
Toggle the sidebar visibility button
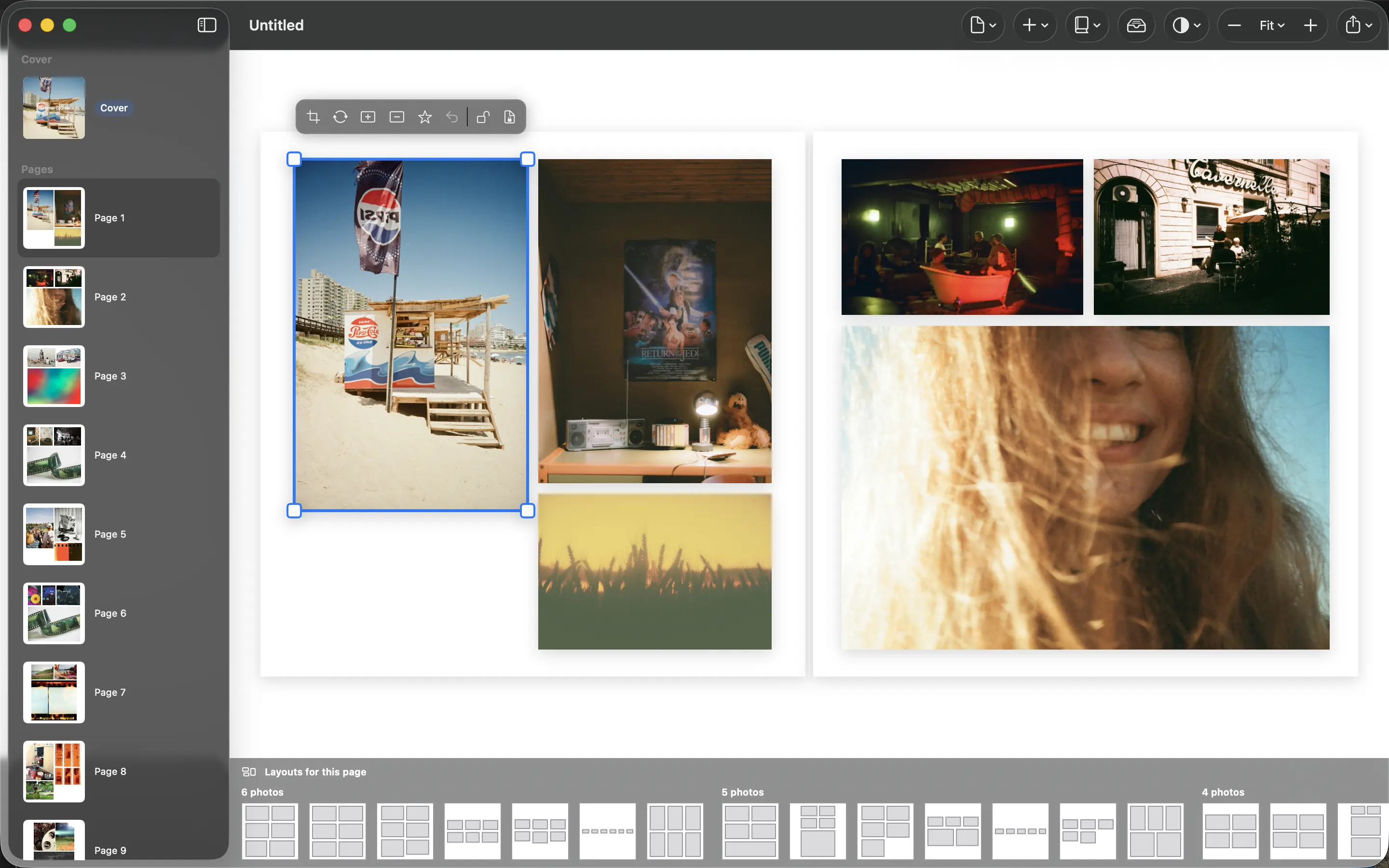(206, 25)
